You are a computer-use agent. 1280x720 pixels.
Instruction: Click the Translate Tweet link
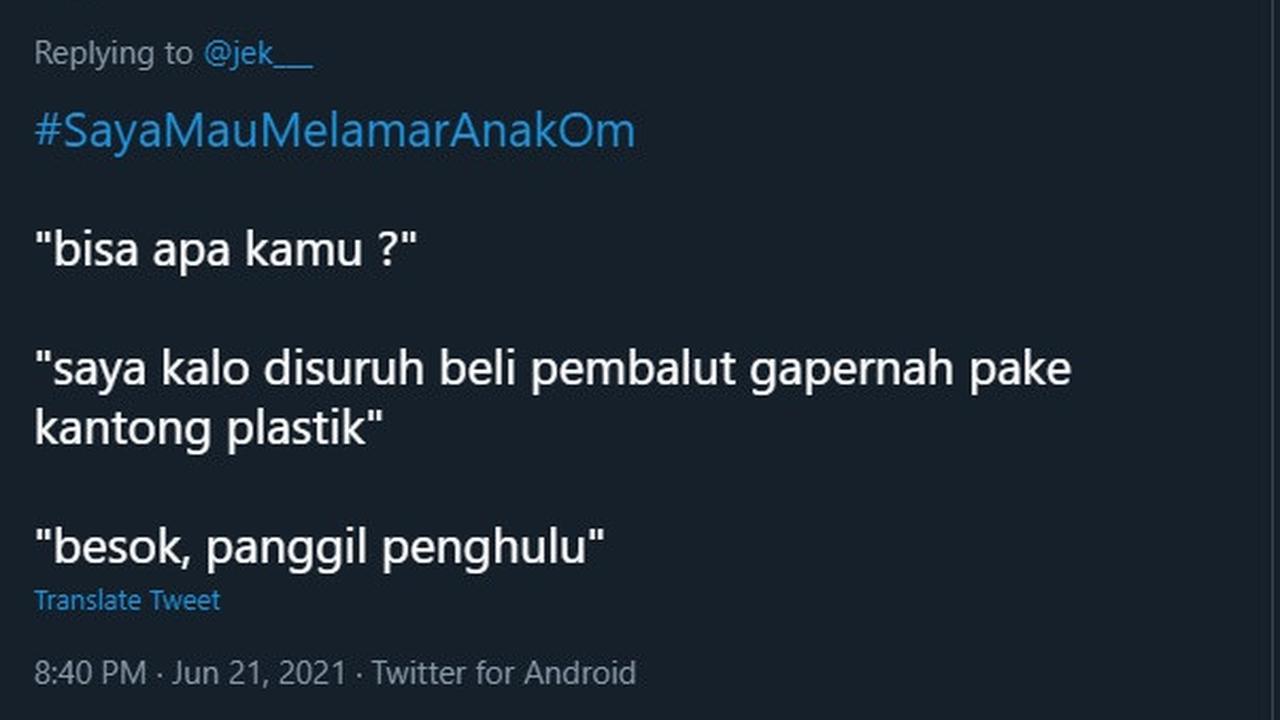pyautogui.click(x=127, y=600)
